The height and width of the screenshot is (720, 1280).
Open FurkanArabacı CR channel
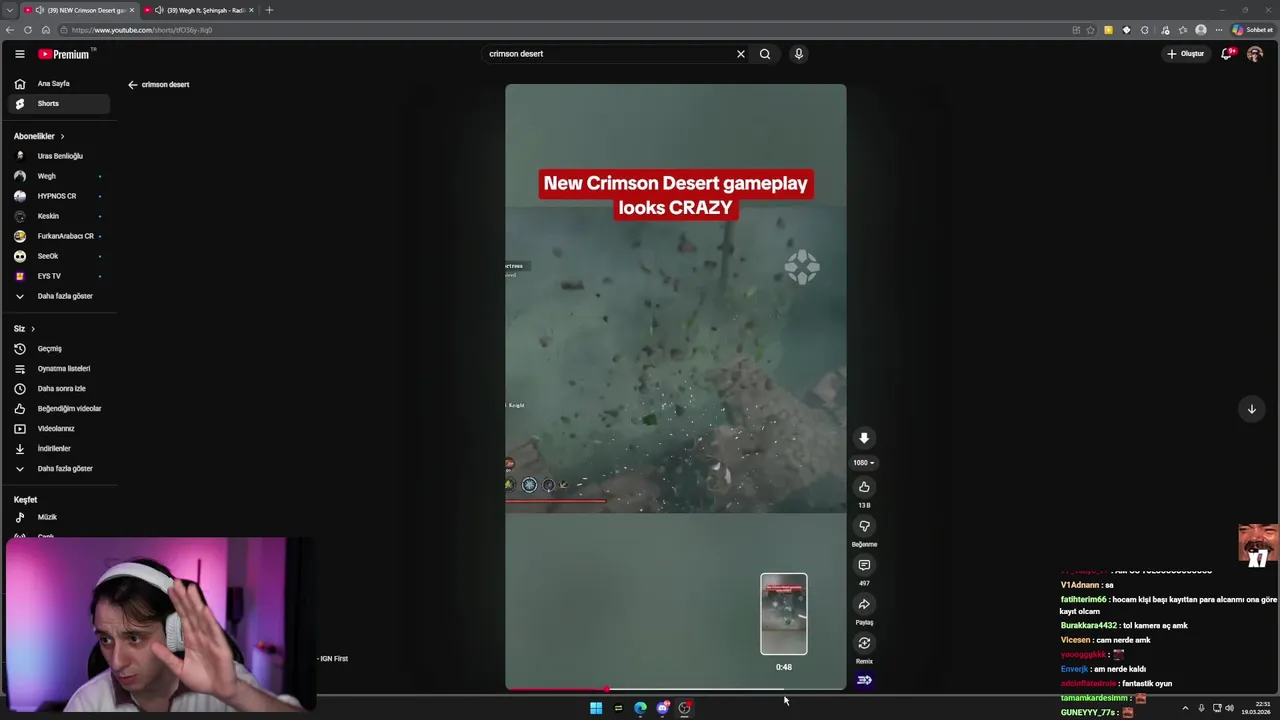58,236
